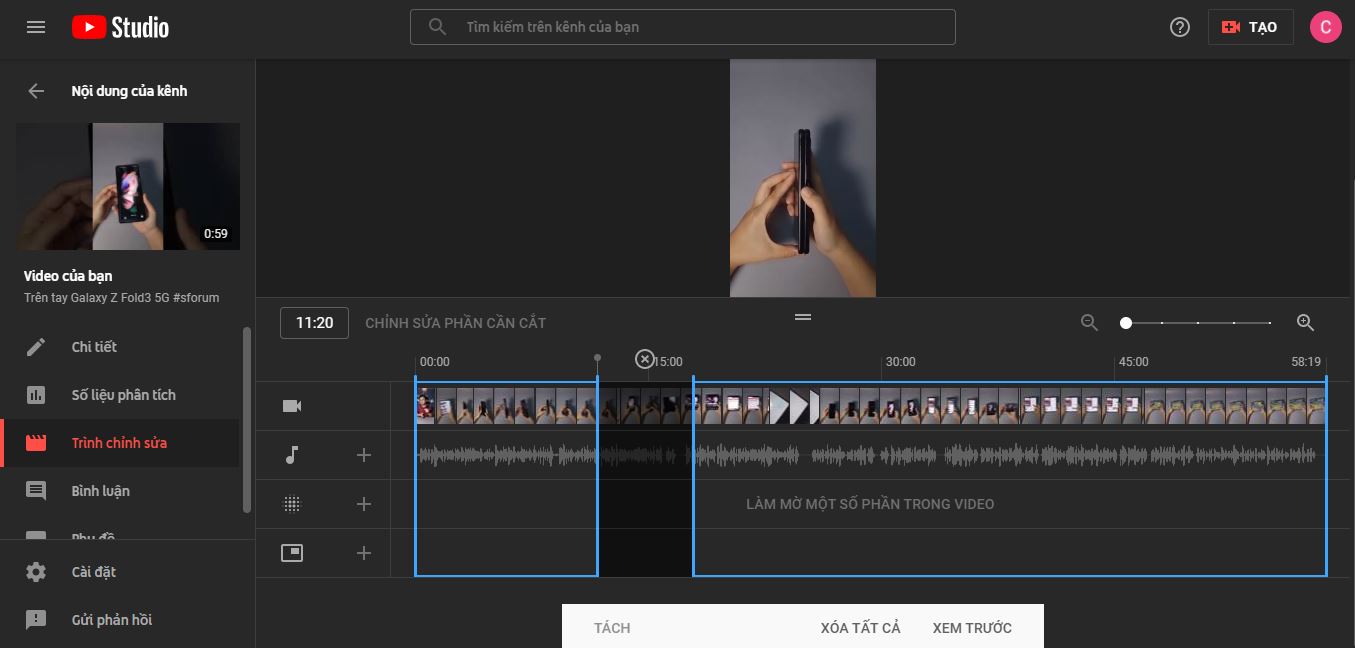Click the YouTube Studio logo
This screenshot has height=648, width=1355.
click(120, 27)
